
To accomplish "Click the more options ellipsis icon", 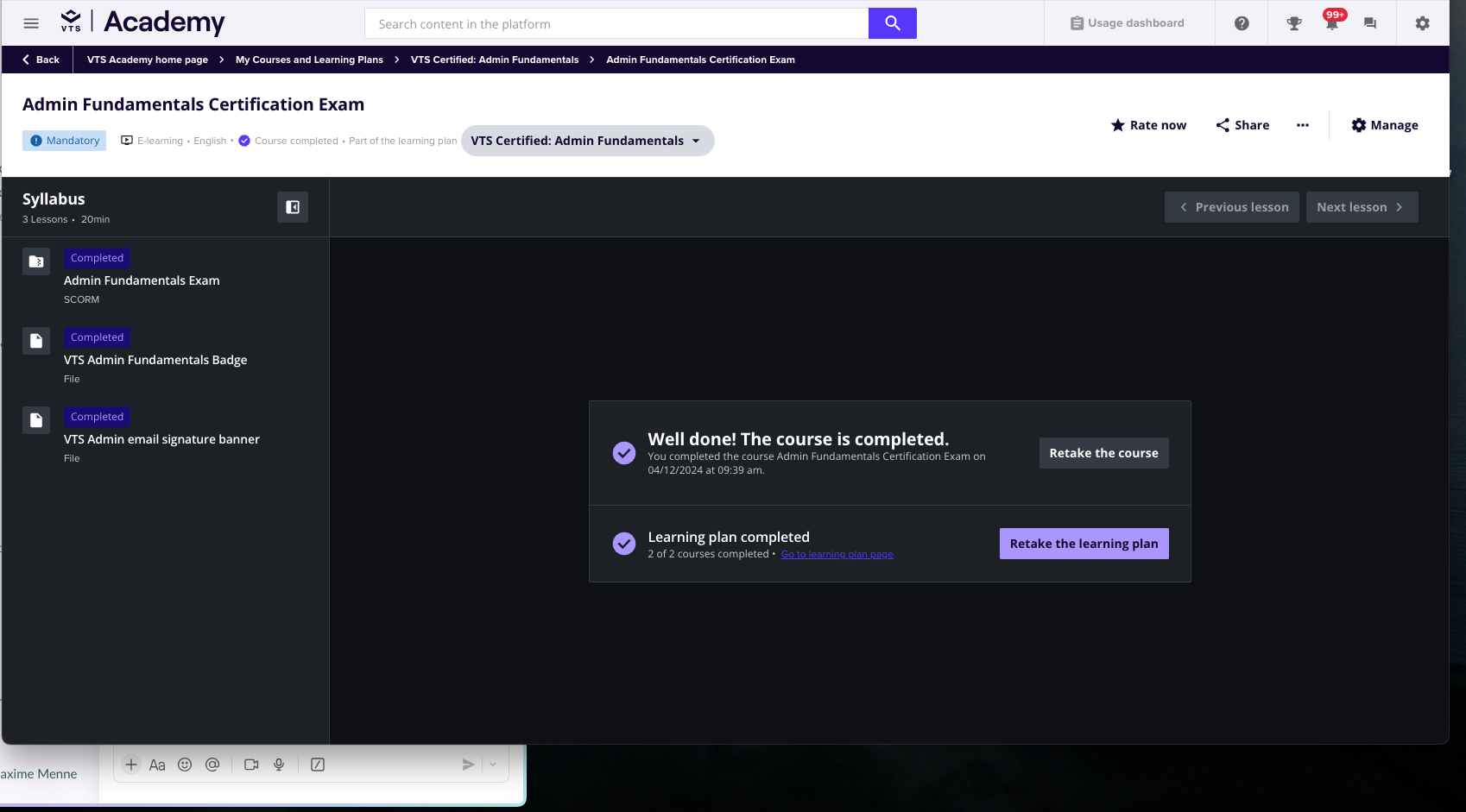I will (1303, 125).
